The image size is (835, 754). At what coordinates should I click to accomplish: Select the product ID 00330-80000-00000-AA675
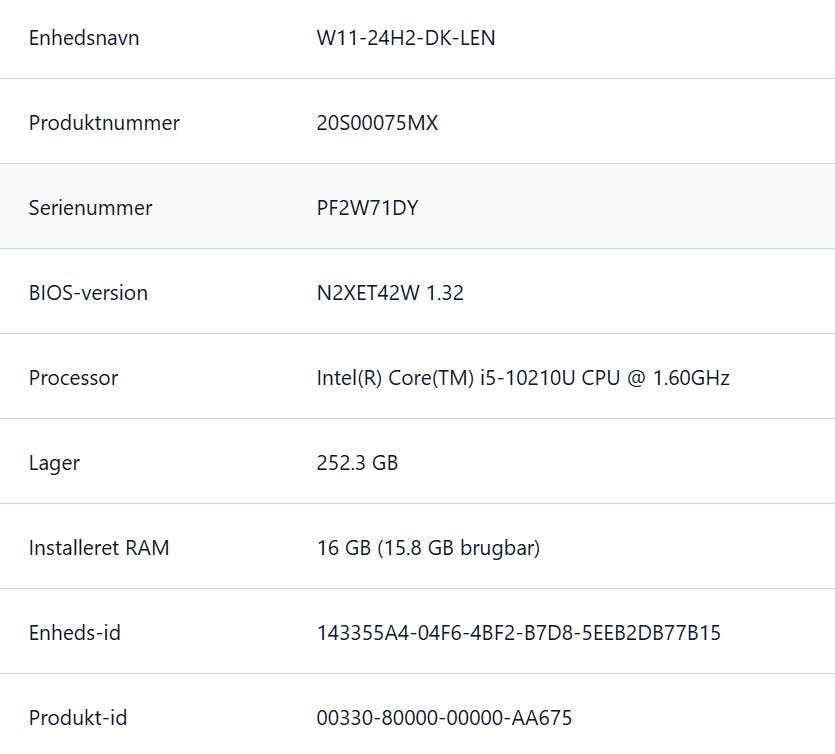(444, 718)
